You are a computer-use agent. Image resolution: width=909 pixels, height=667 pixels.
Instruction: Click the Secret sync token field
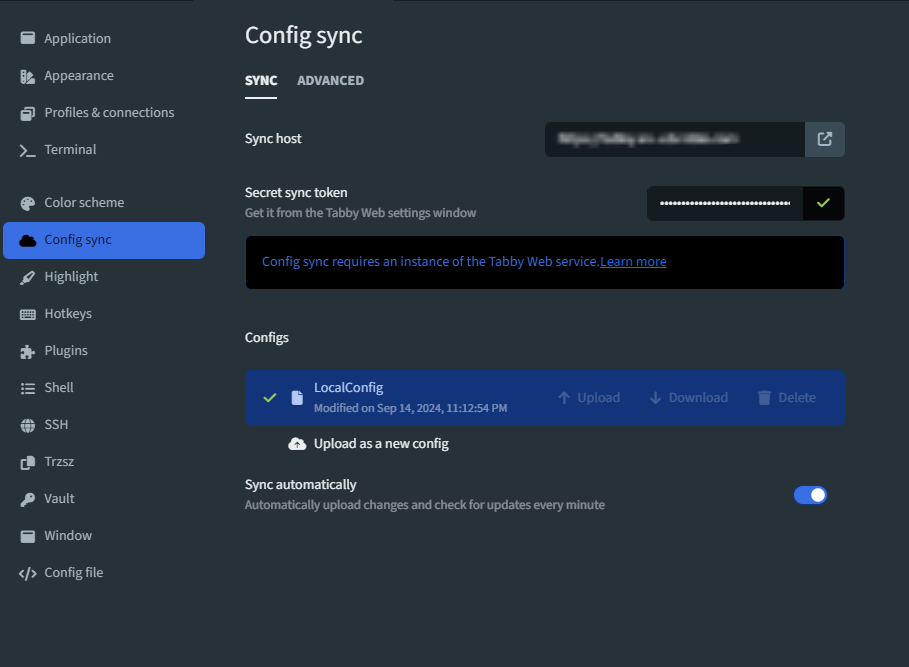point(725,203)
